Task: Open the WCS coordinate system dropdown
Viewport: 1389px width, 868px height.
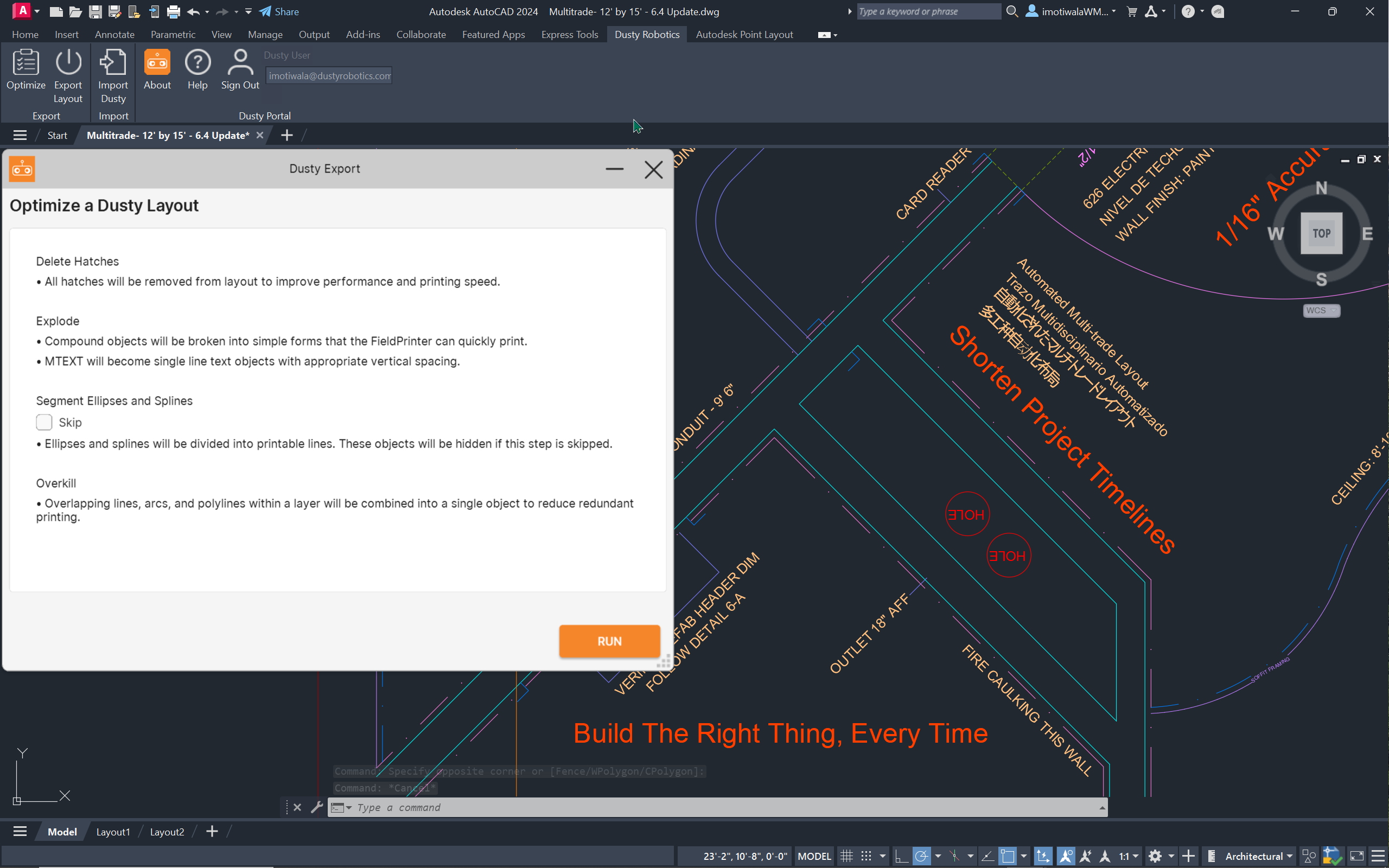Action: point(1321,310)
